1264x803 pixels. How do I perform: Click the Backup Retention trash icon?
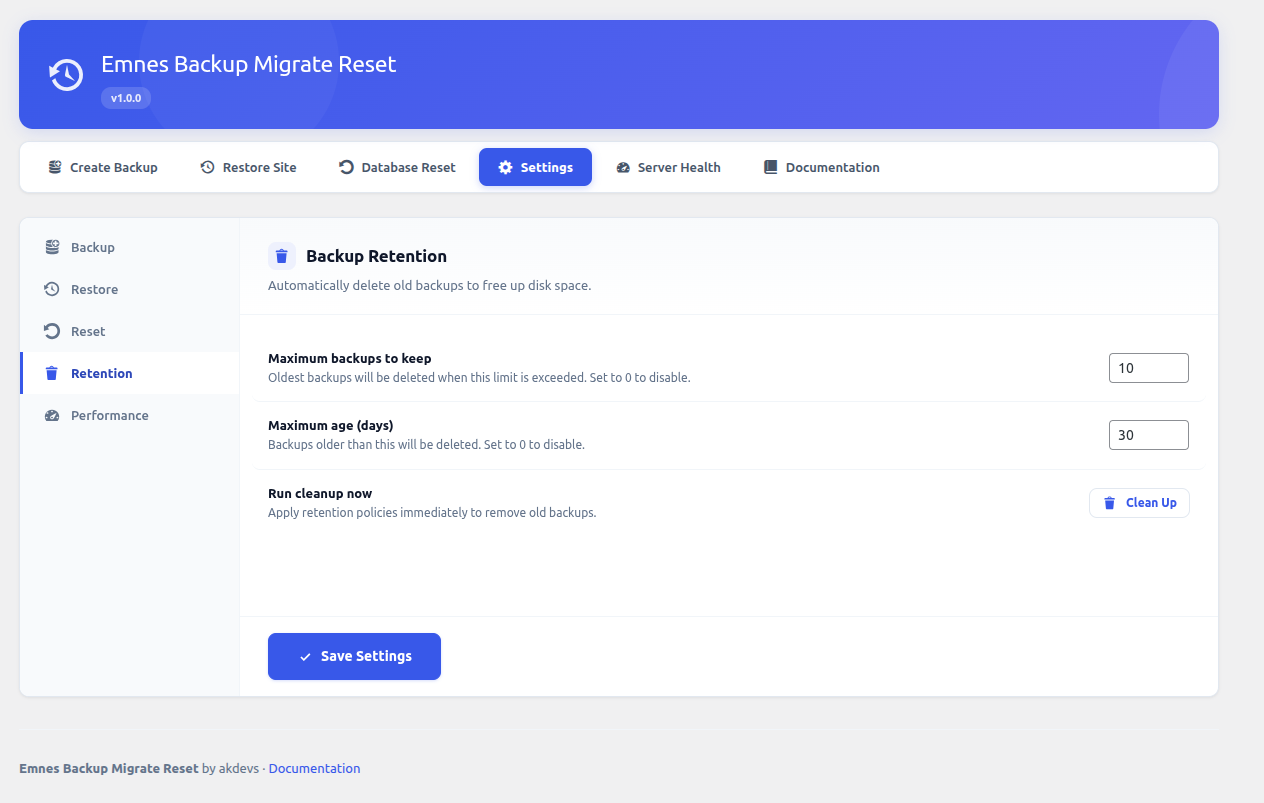[281, 256]
